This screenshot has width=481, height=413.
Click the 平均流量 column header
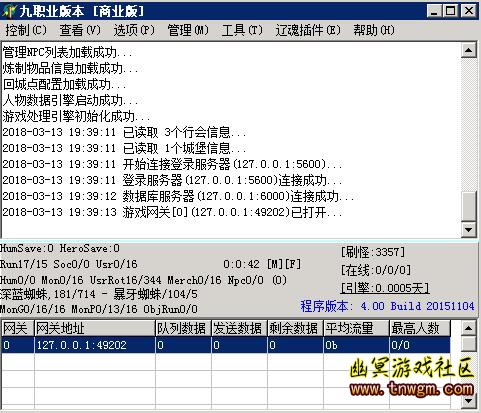pos(356,328)
